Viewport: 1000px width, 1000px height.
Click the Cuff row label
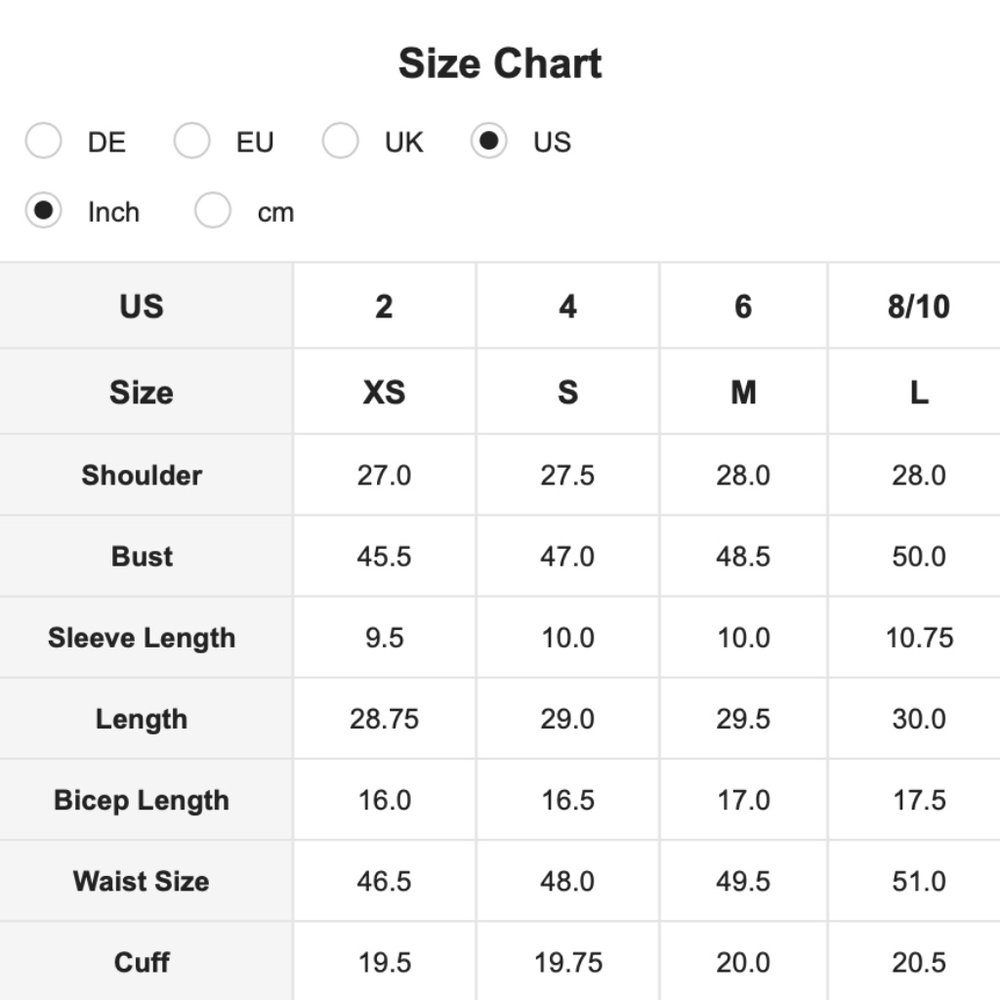(142, 962)
